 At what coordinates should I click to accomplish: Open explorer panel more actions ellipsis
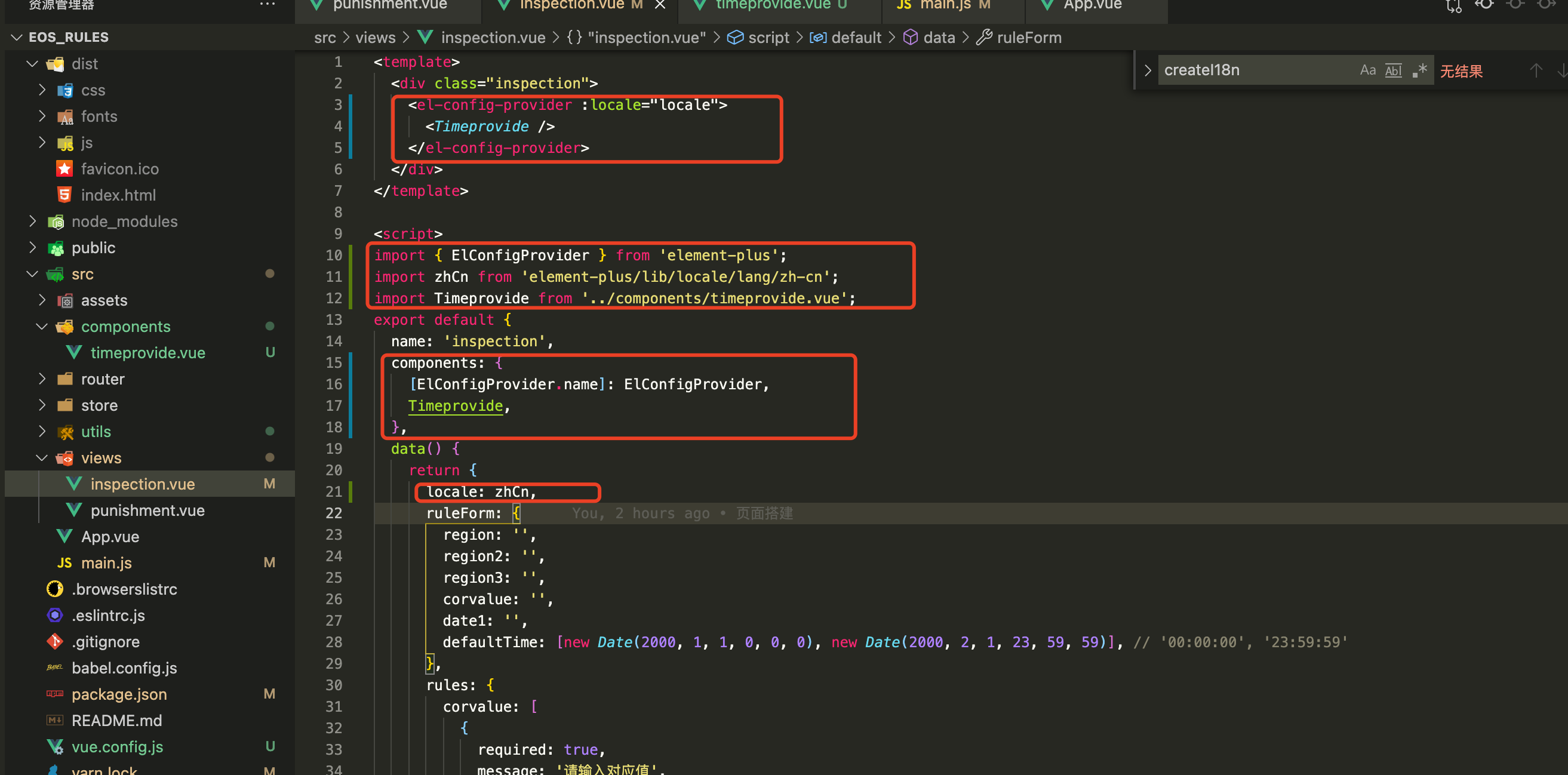tap(267, 5)
